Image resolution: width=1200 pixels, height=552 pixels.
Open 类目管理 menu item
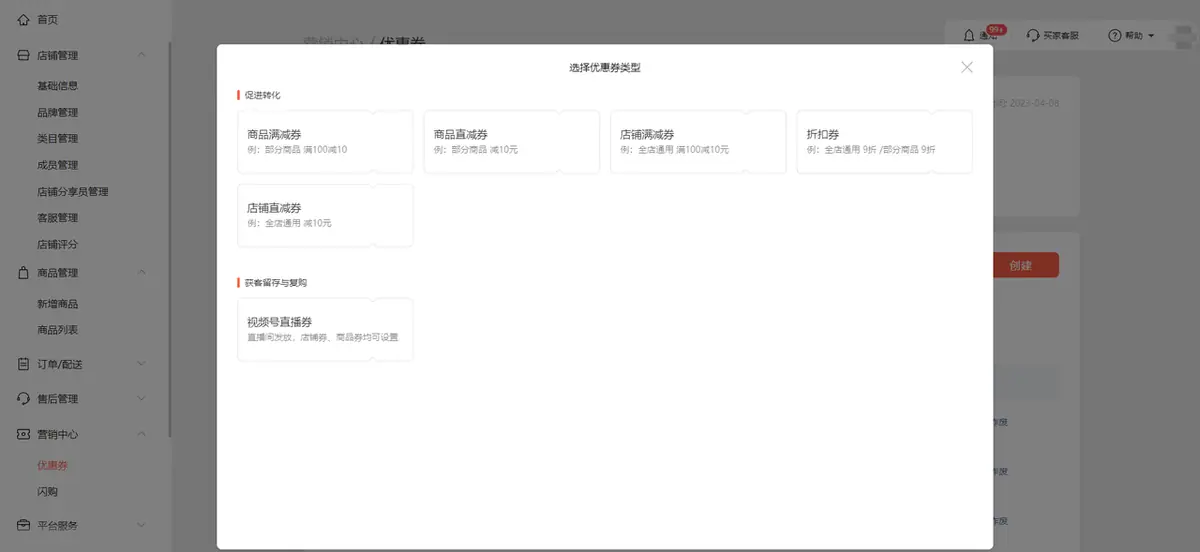57,138
